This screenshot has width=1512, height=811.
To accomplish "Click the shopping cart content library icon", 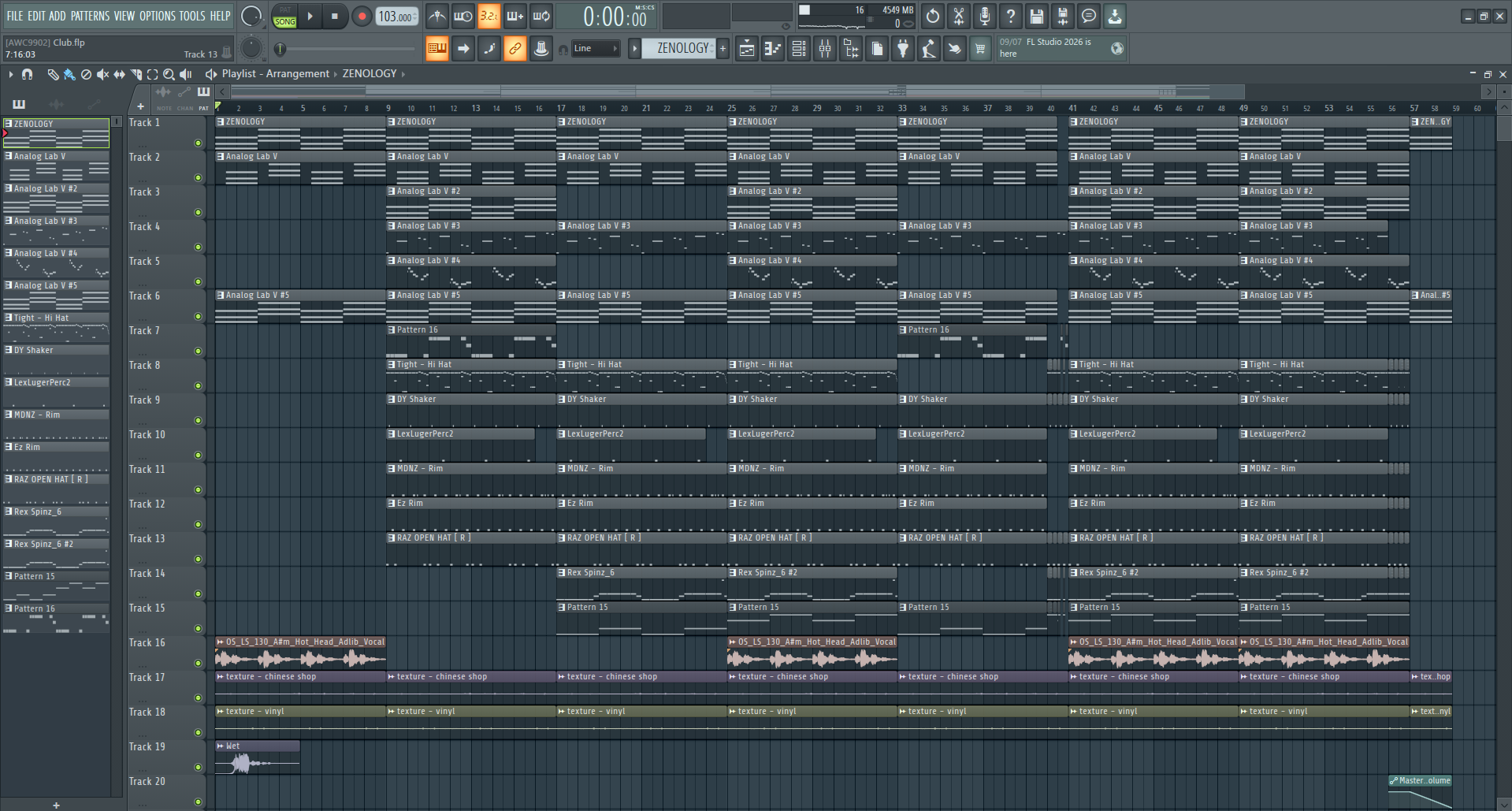I will 980,49.
